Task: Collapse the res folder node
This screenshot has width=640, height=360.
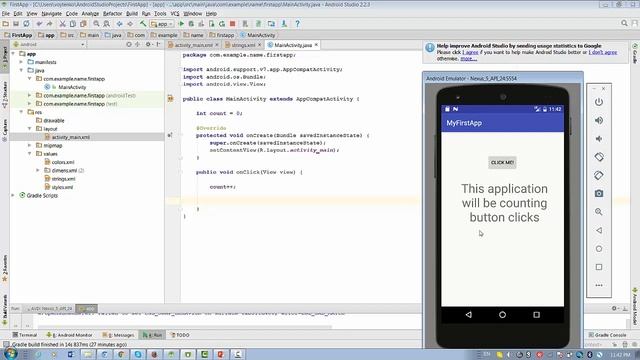Action: (x=21, y=112)
